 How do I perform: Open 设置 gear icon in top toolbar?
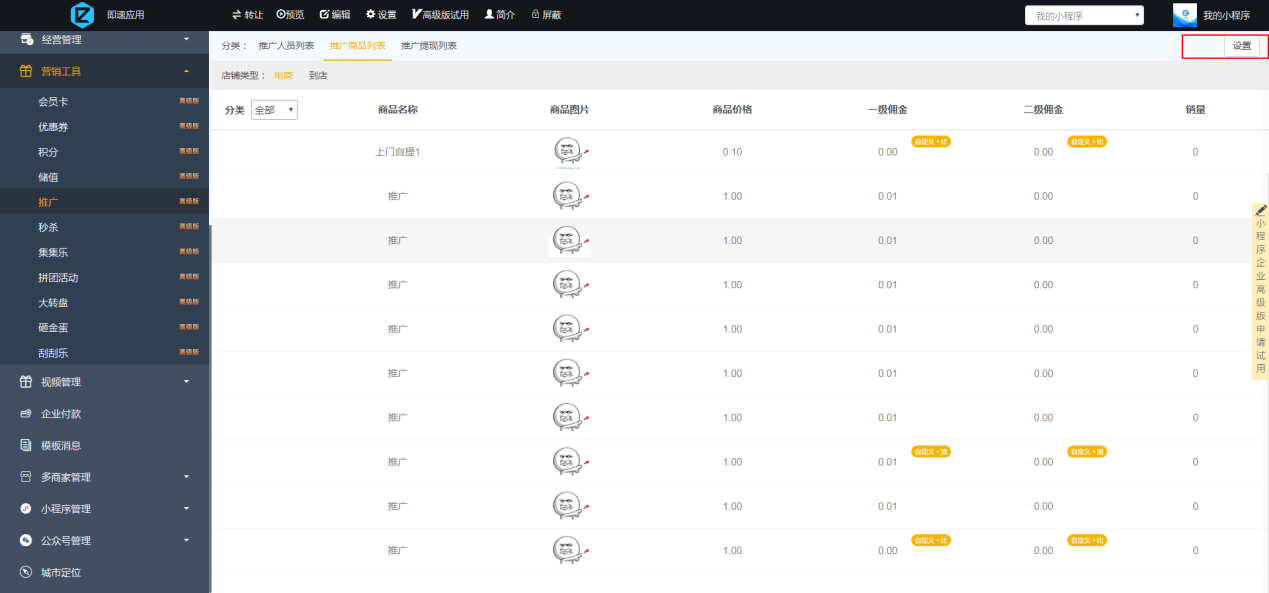371,15
